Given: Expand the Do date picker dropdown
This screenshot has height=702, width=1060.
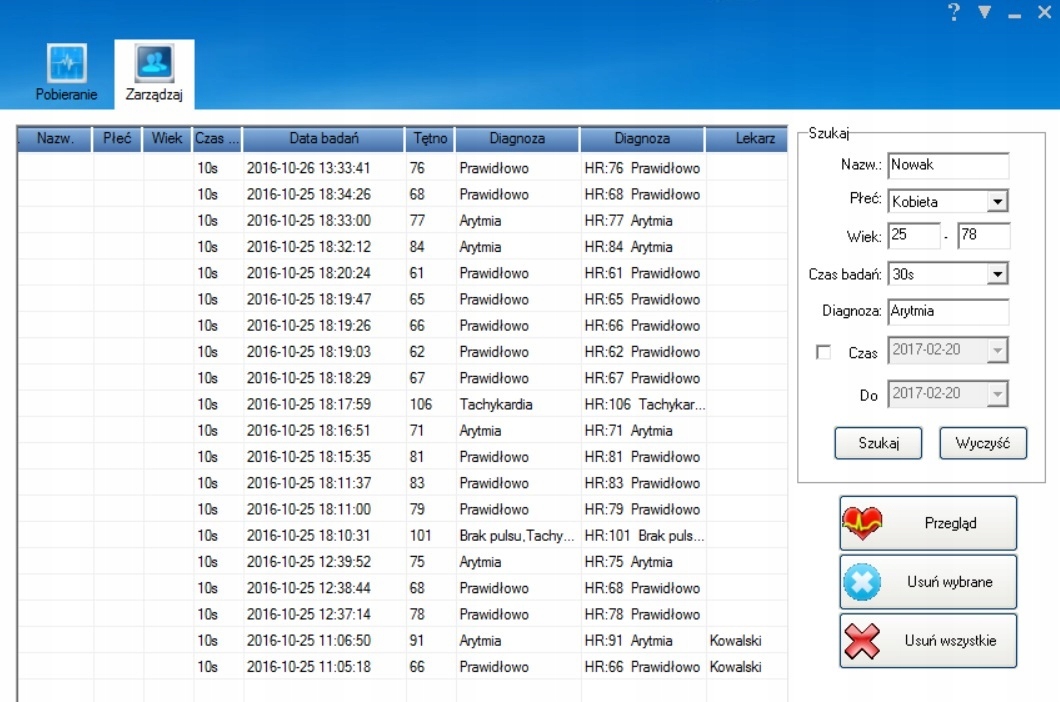Looking at the screenshot, I should [x=997, y=394].
